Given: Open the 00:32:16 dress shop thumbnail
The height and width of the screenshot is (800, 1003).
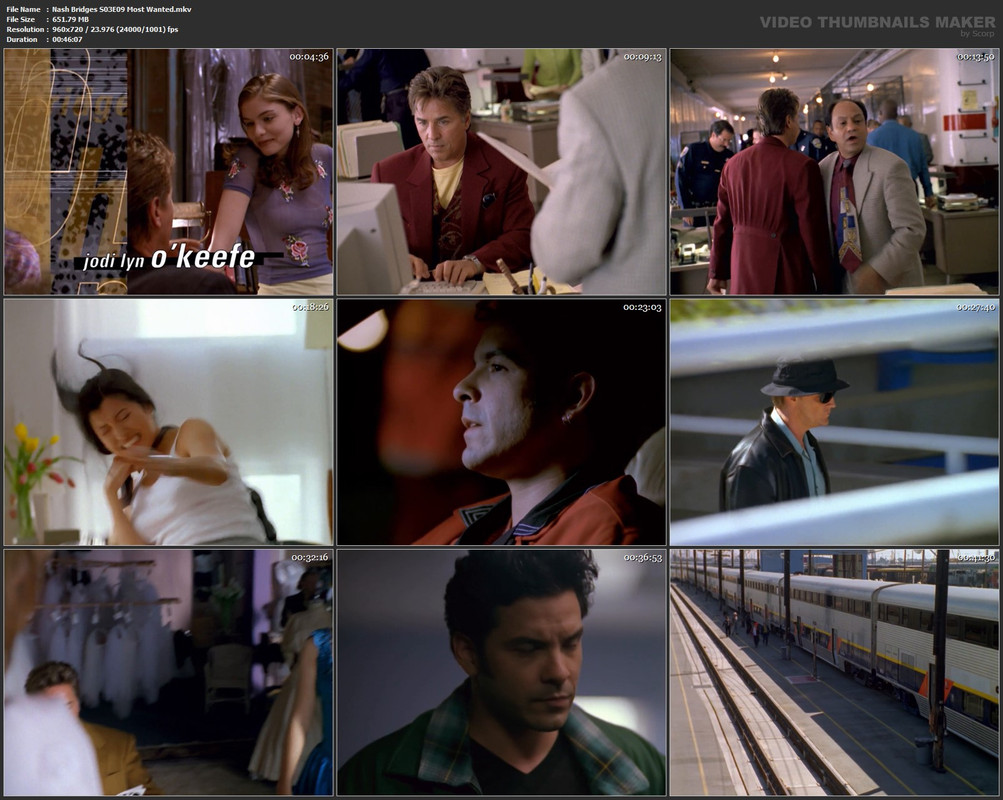Looking at the screenshot, I should pyautogui.click(x=168, y=673).
